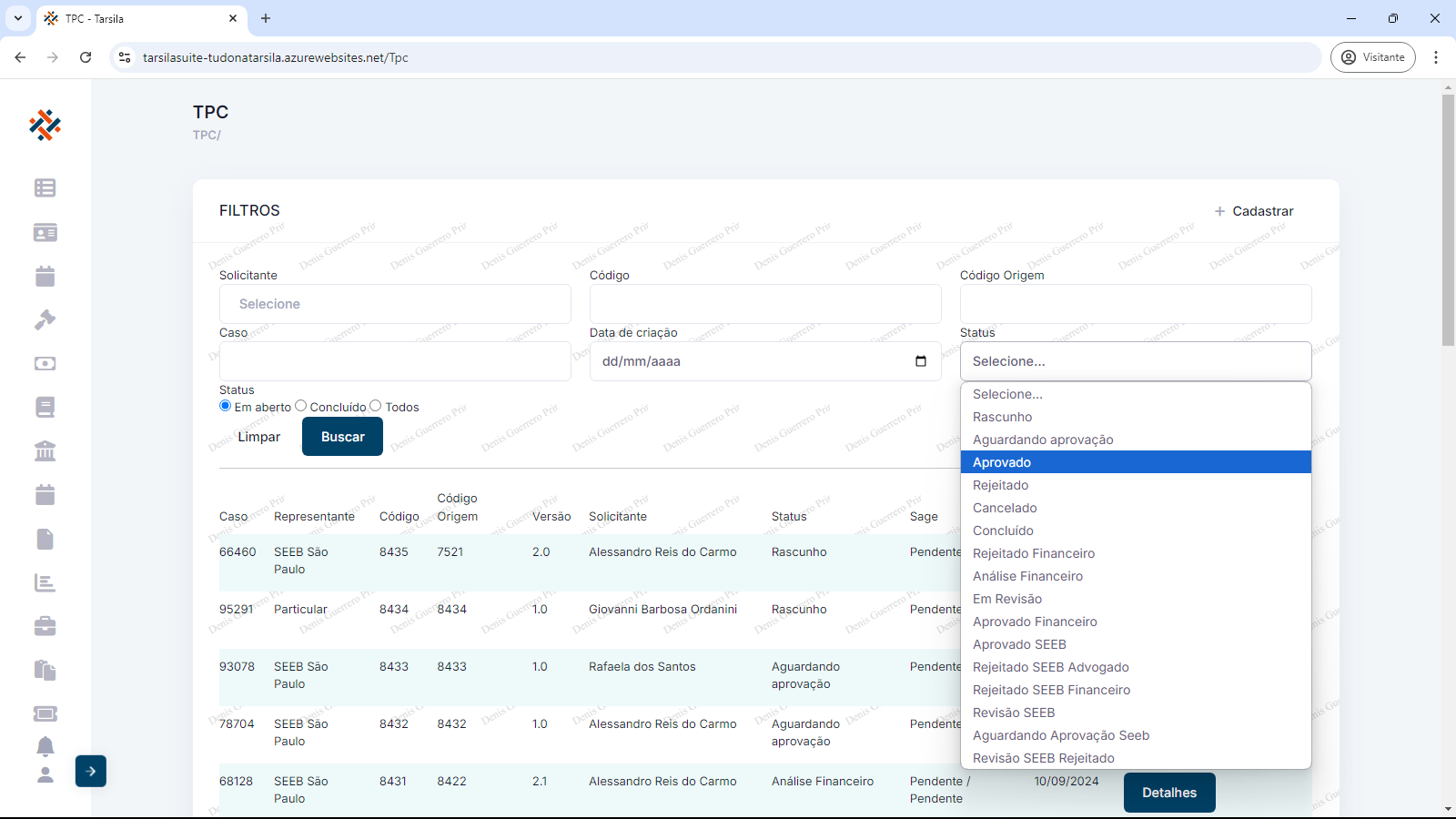Open the briefcase icon in the sidebar
This screenshot has width=1456, height=819.
coord(45,626)
